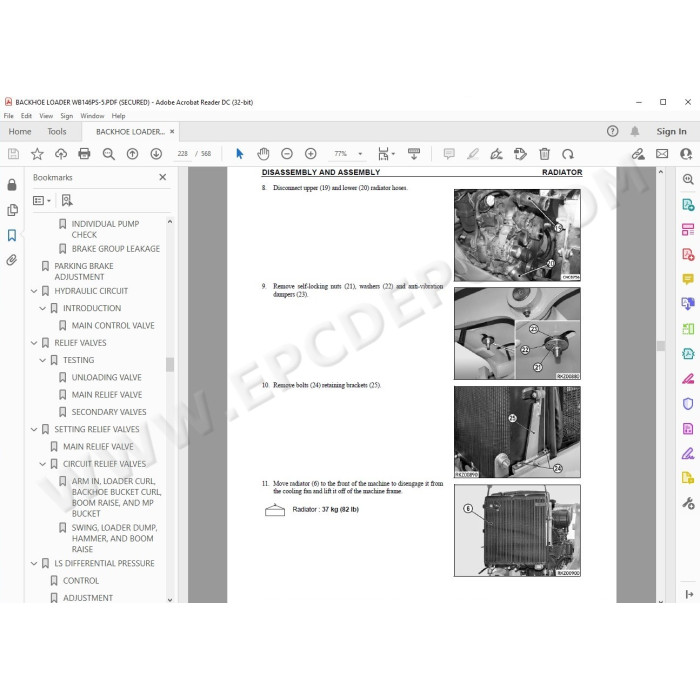Open Protect shield tool in right pane

point(688,404)
